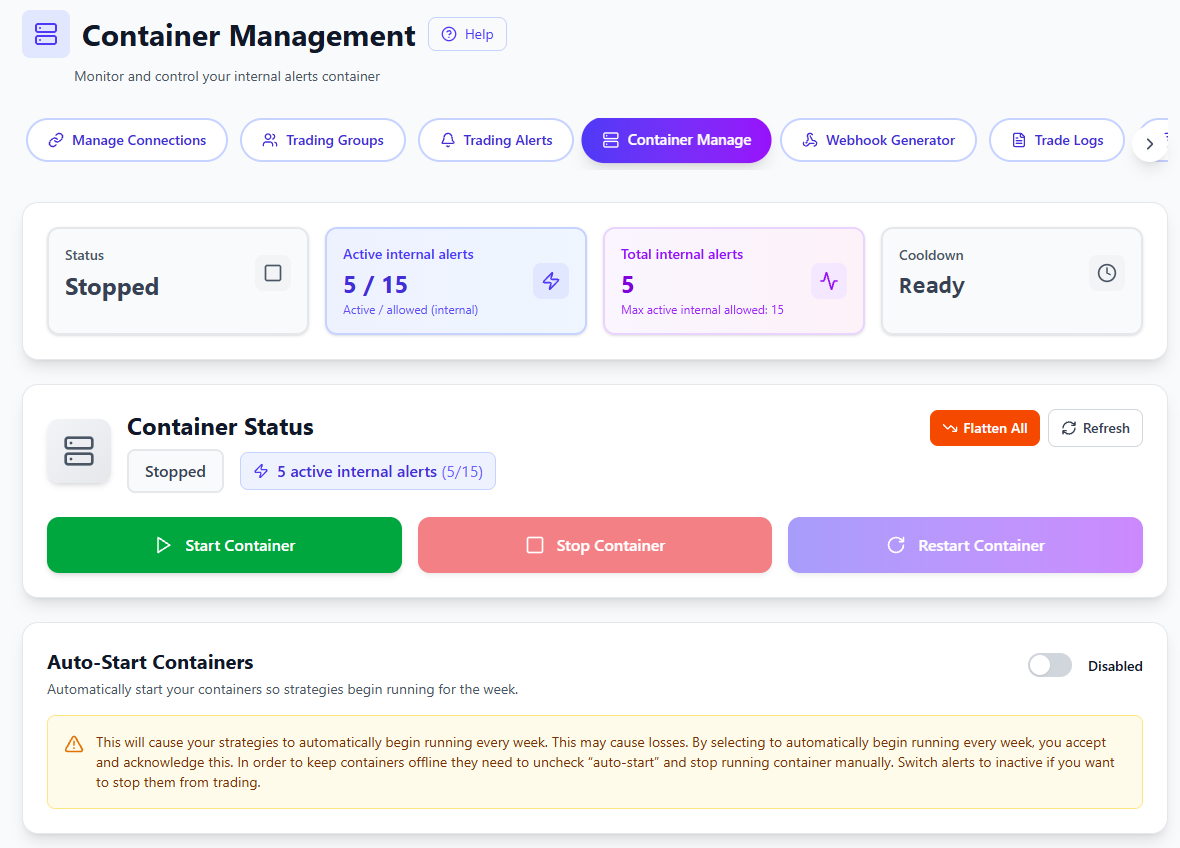Select the Container Manage tab
This screenshot has width=1180, height=848.
tap(677, 140)
